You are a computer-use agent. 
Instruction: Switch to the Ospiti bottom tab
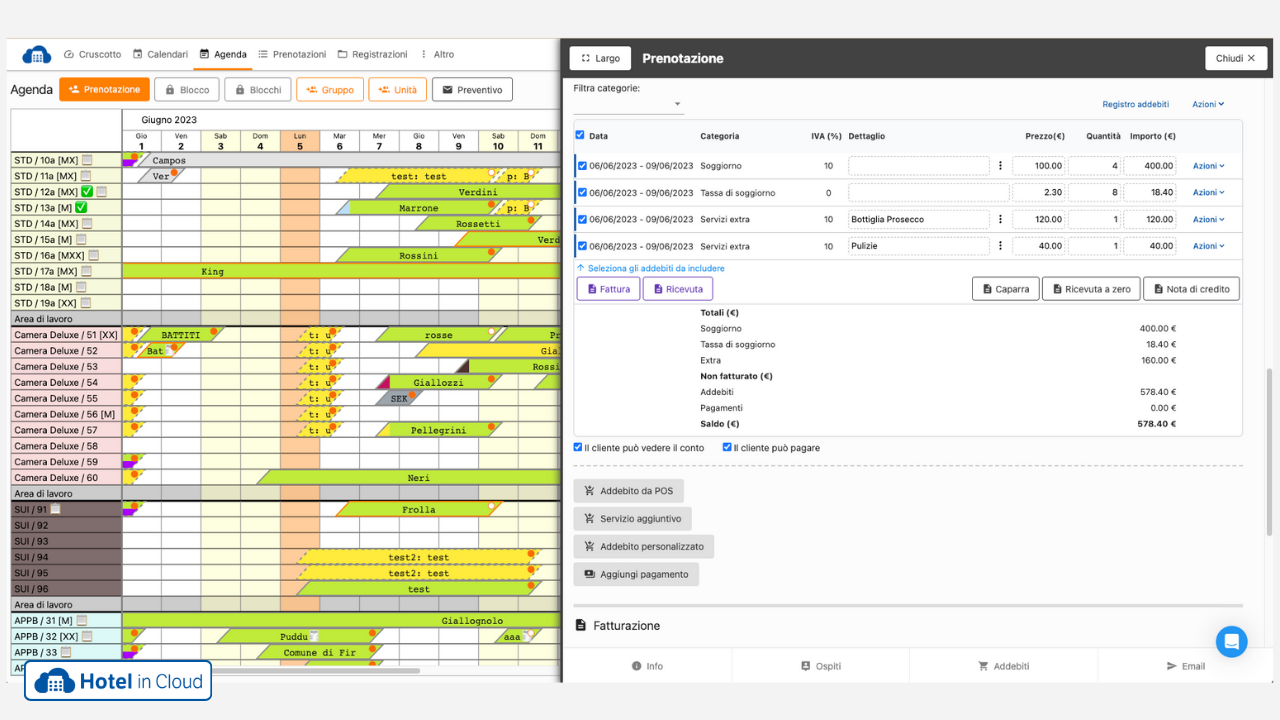click(x=820, y=666)
